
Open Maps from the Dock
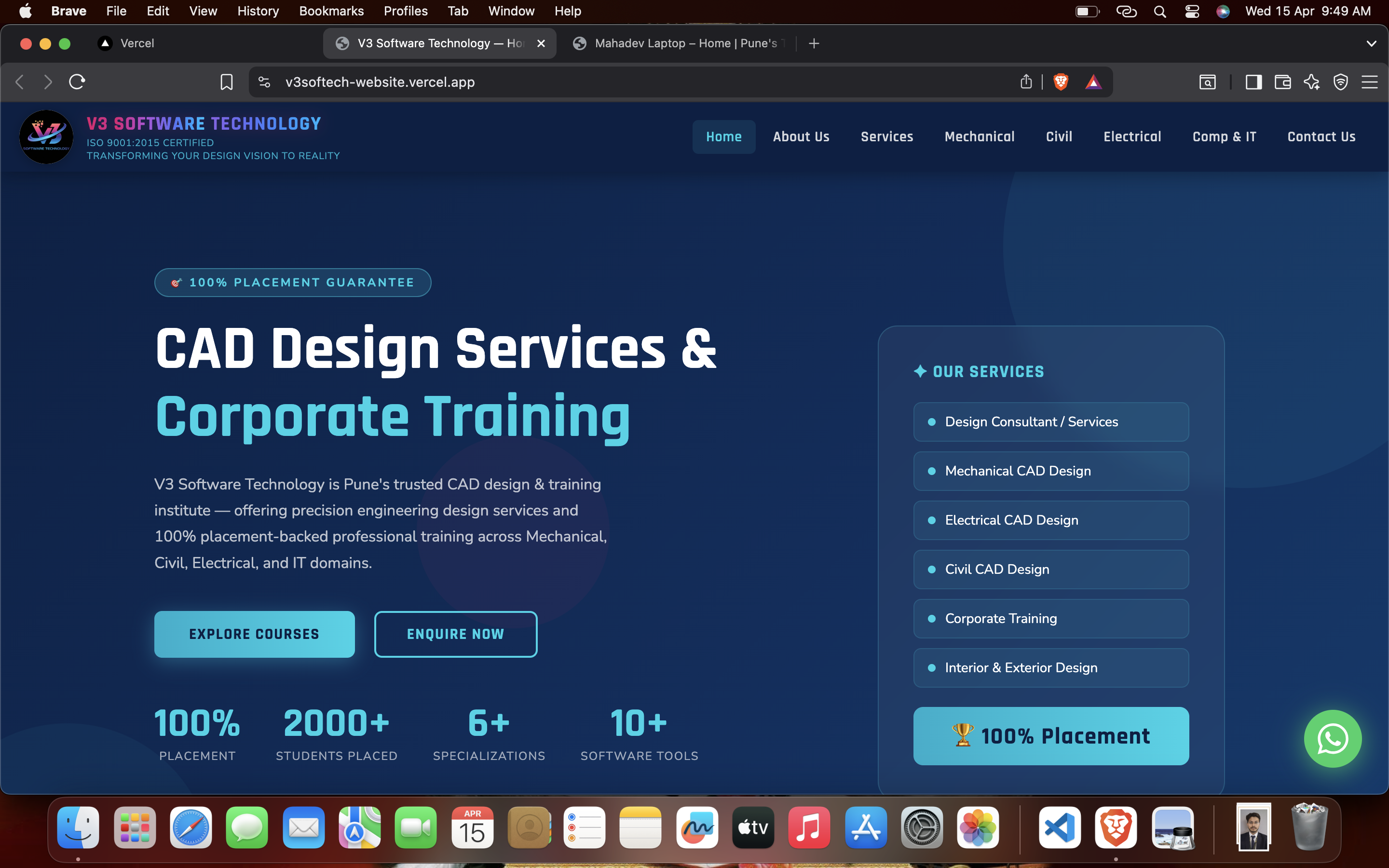[x=360, y=827]
